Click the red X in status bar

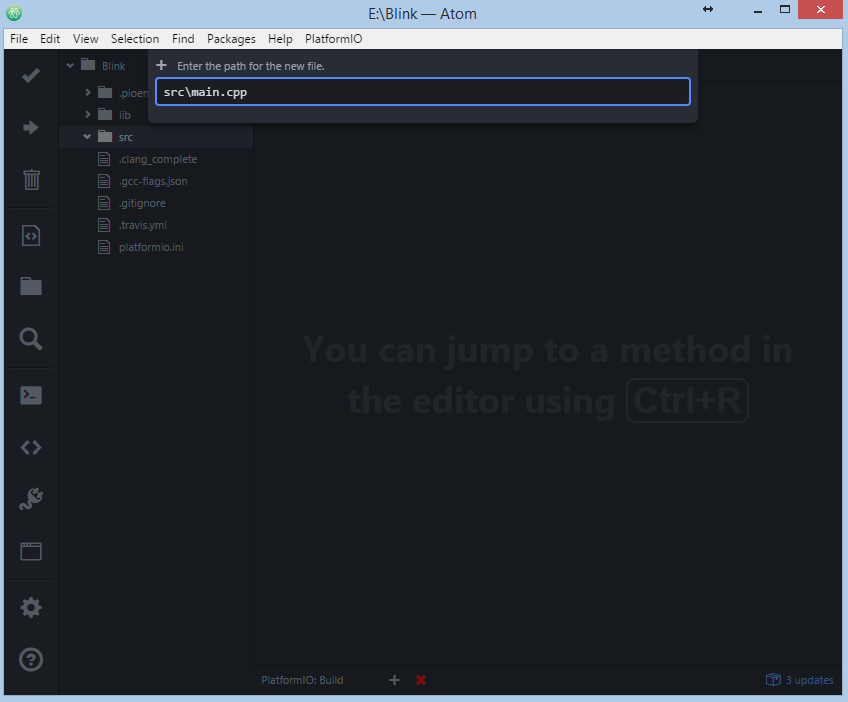(421, 680)
